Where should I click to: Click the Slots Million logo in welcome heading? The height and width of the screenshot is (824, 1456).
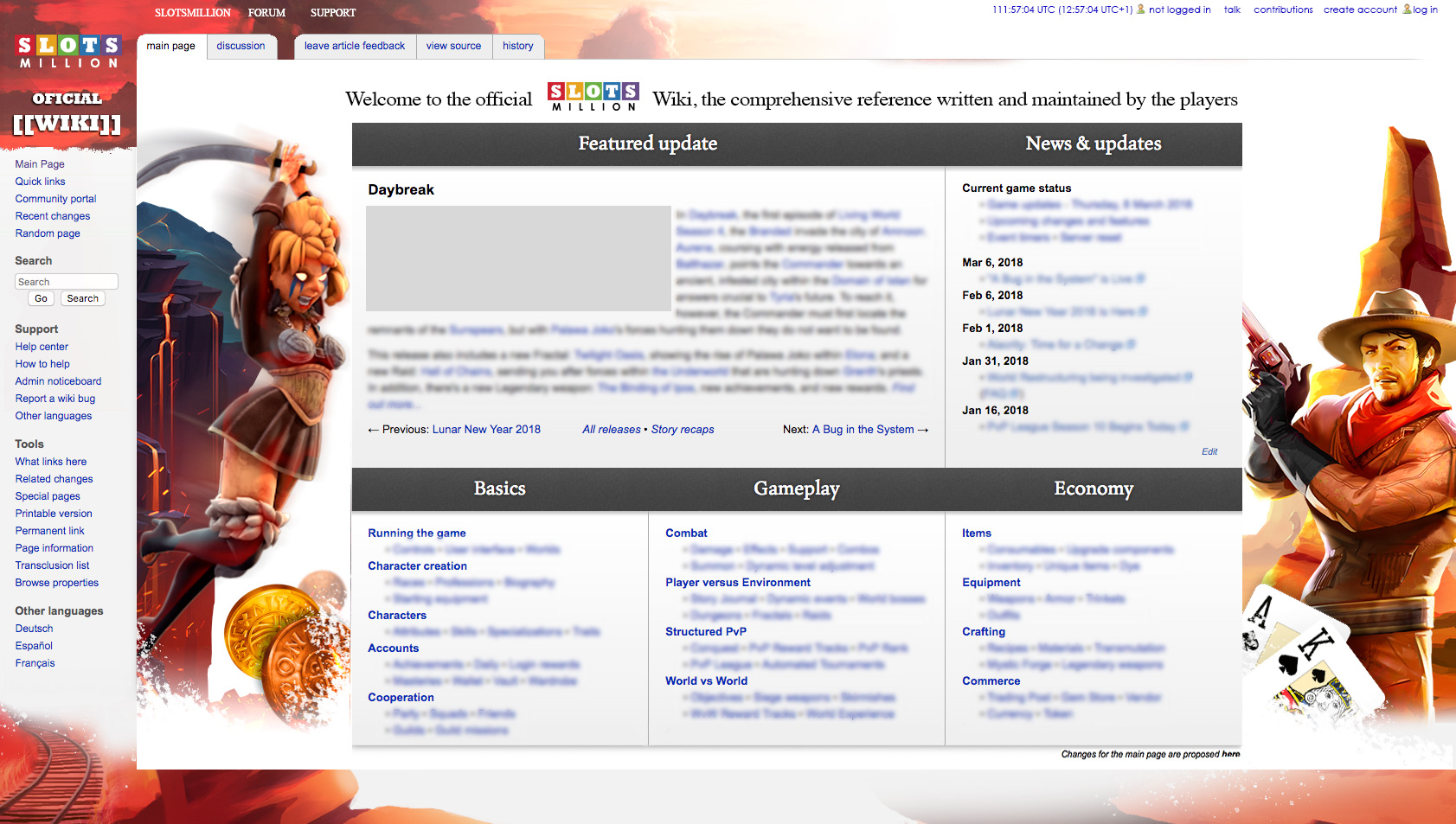(x=593, y=97)
